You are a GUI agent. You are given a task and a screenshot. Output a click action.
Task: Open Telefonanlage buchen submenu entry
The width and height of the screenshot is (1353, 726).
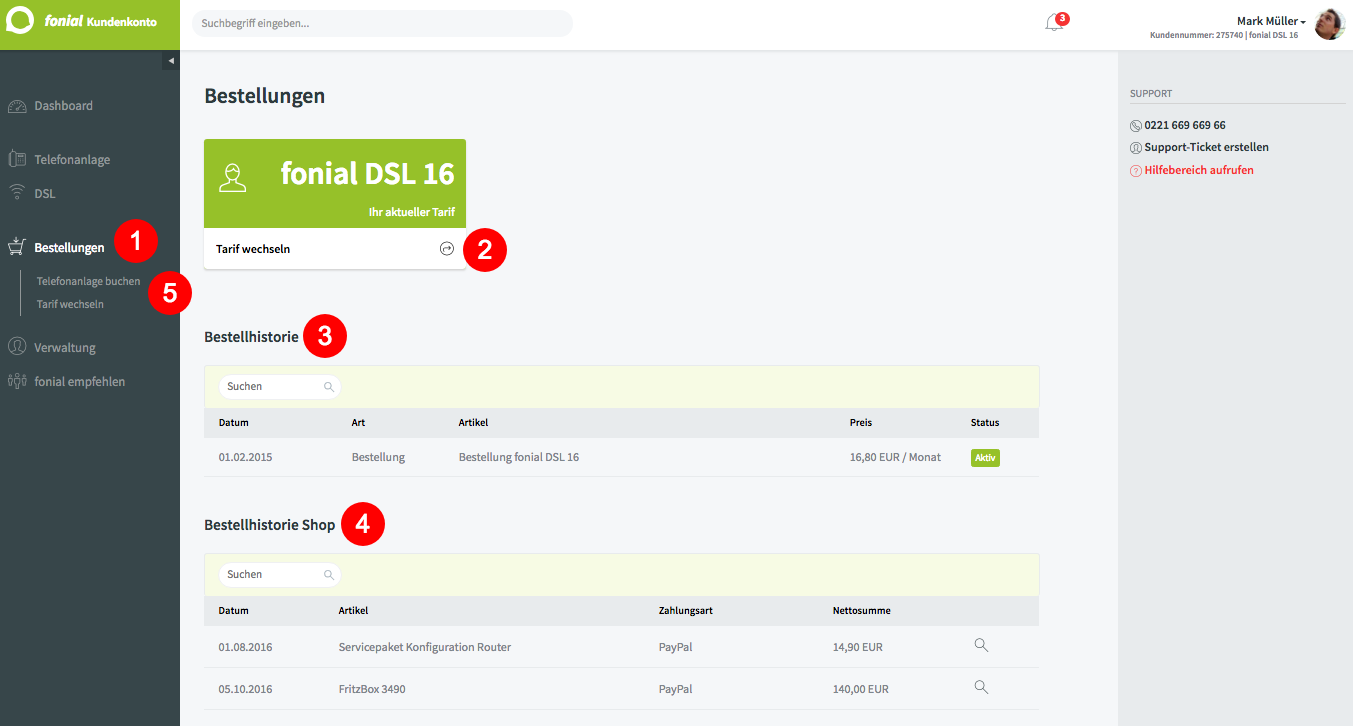pos(89,281)
